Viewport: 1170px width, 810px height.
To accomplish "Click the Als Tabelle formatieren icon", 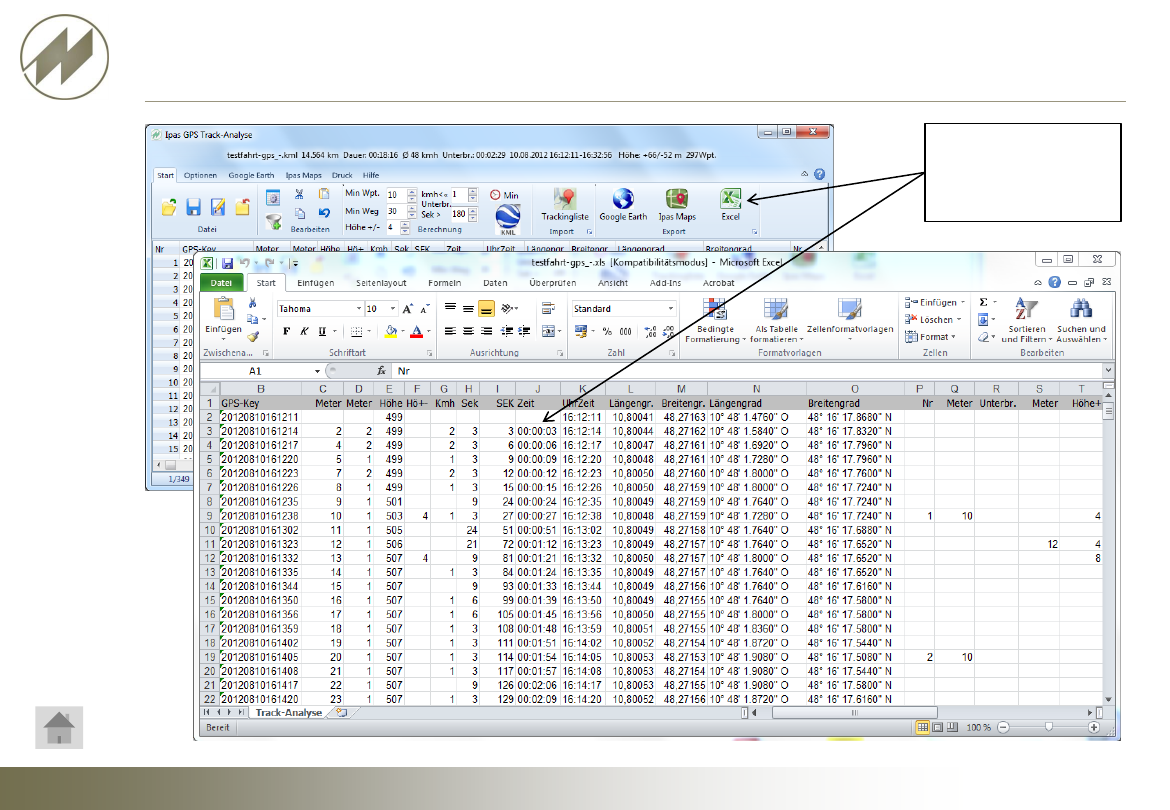I will pyautogui.click(x=775, y=309).
